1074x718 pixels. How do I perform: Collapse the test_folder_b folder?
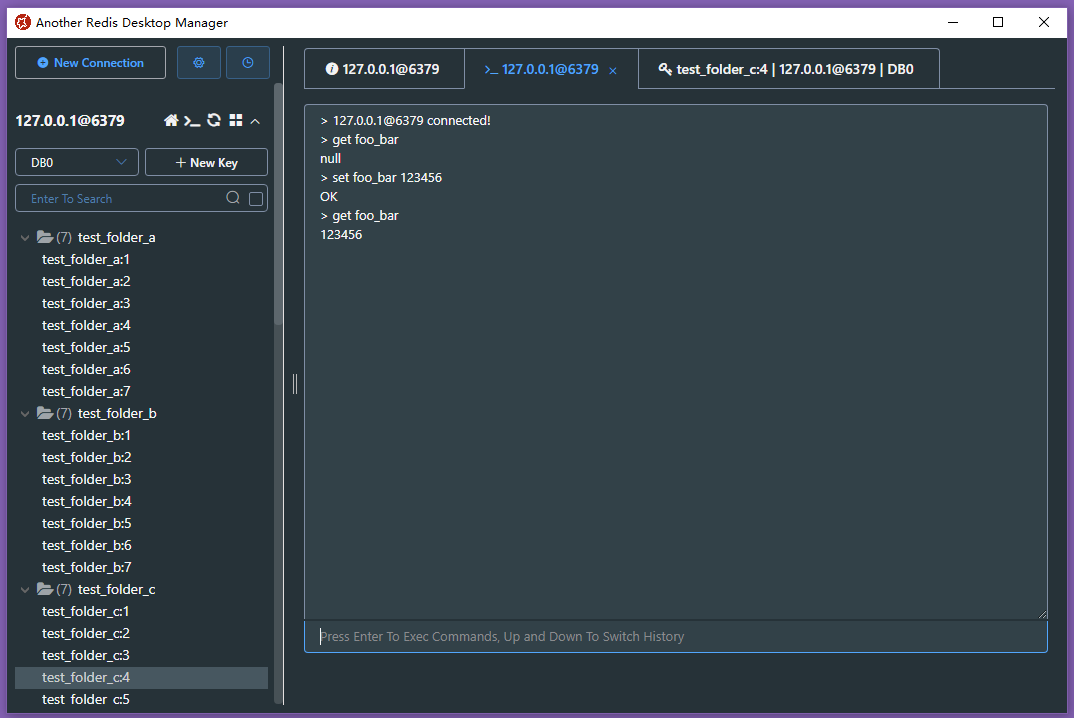(24, 413)
